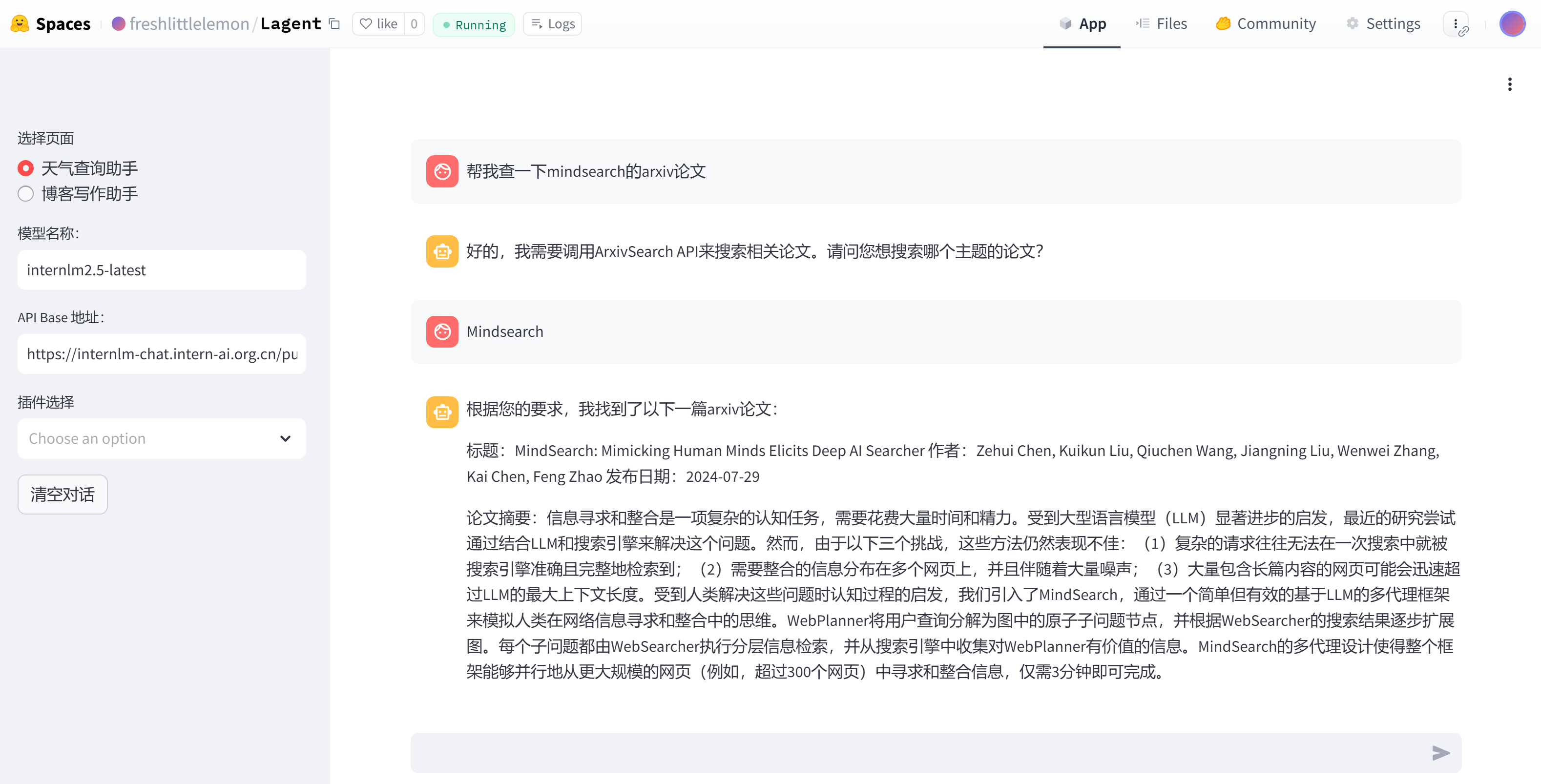Screen dimensions: 1541x784
Task: Send message with arrow icon
Action: click(1440, 752)
